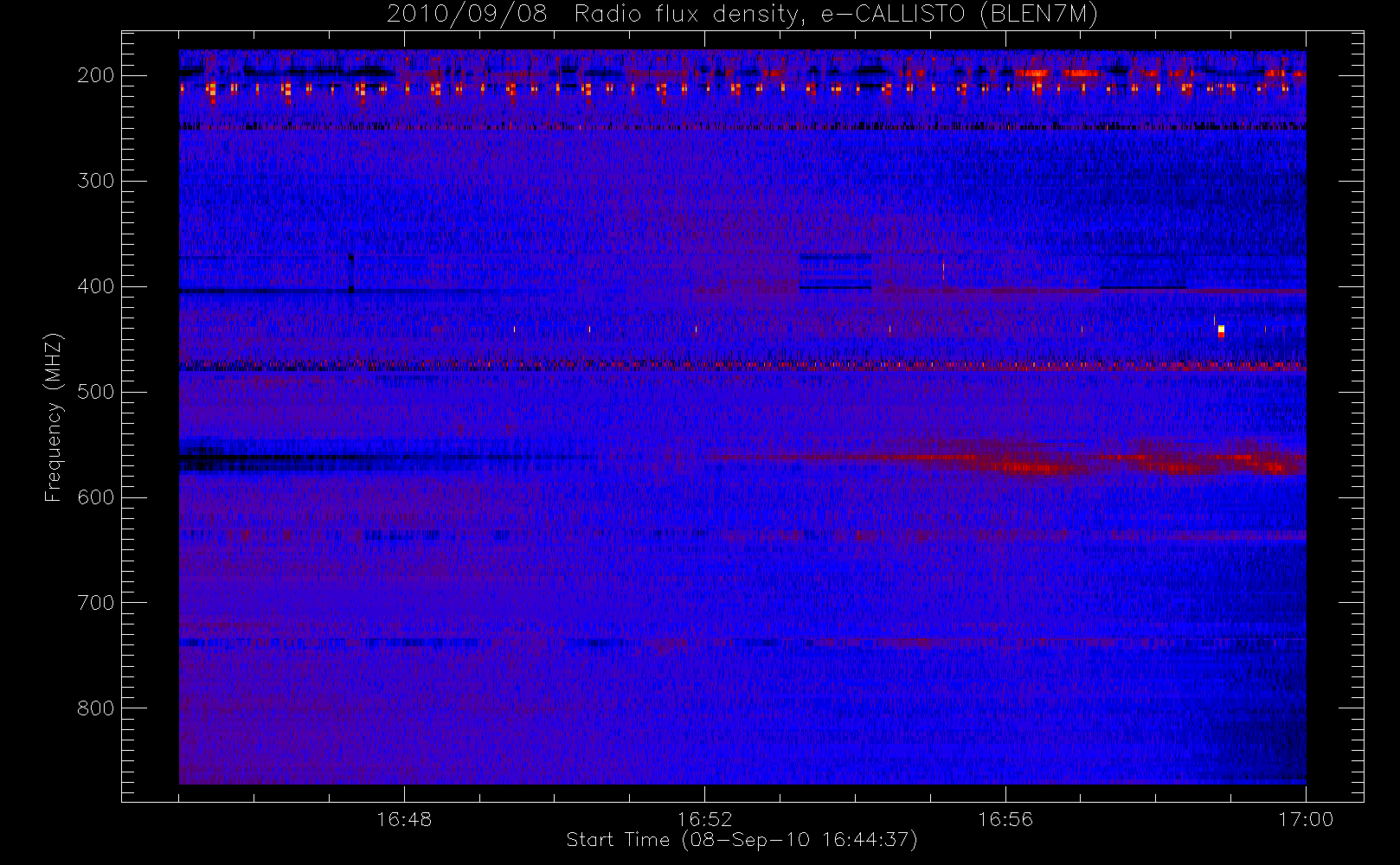Click the 16:56 time tick label
This screenshot has width=1400, height=865.
click(1005, 819)
